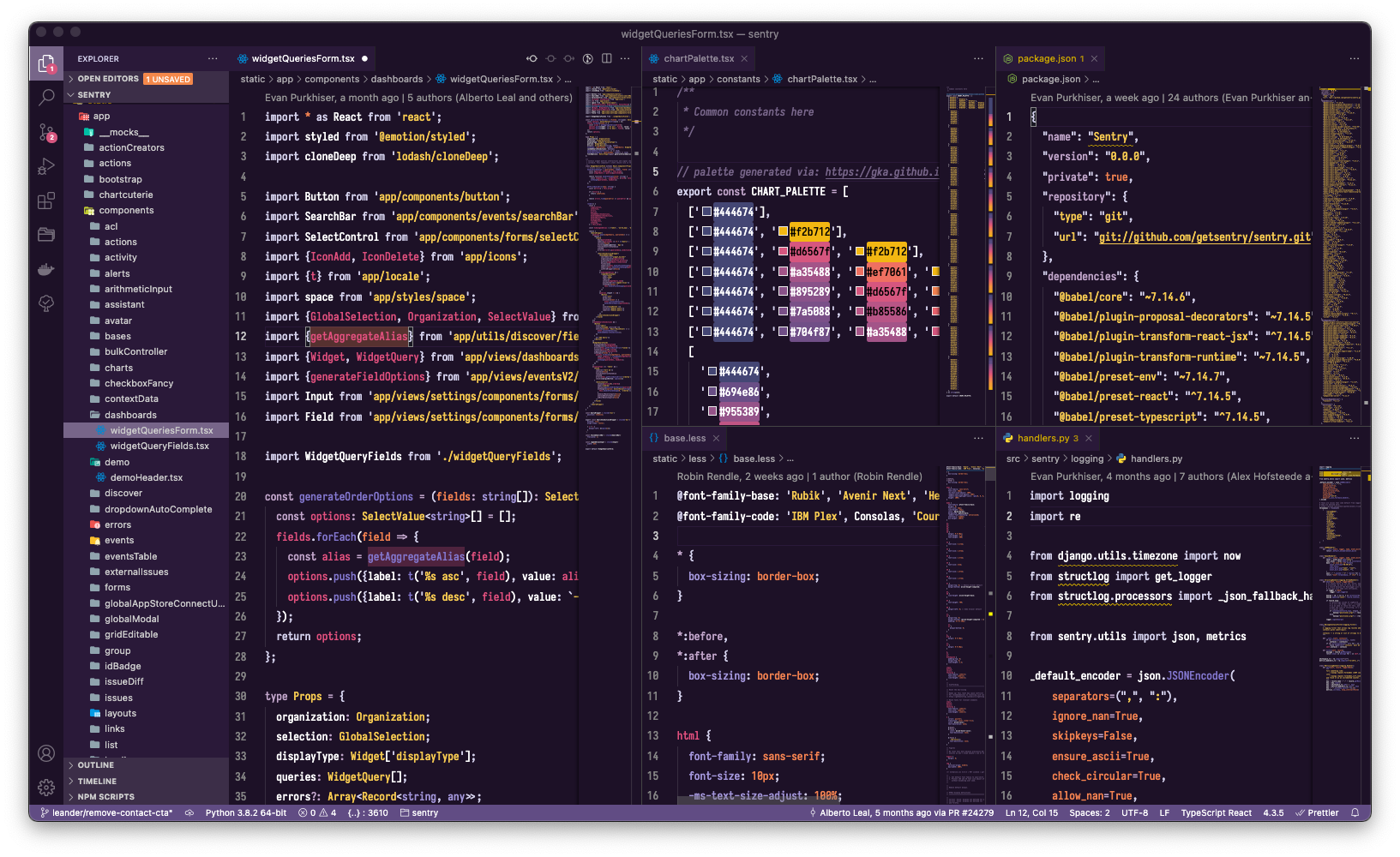
Task: Click the #f2b712 swatch on line 8
Action: pos(783,231)
